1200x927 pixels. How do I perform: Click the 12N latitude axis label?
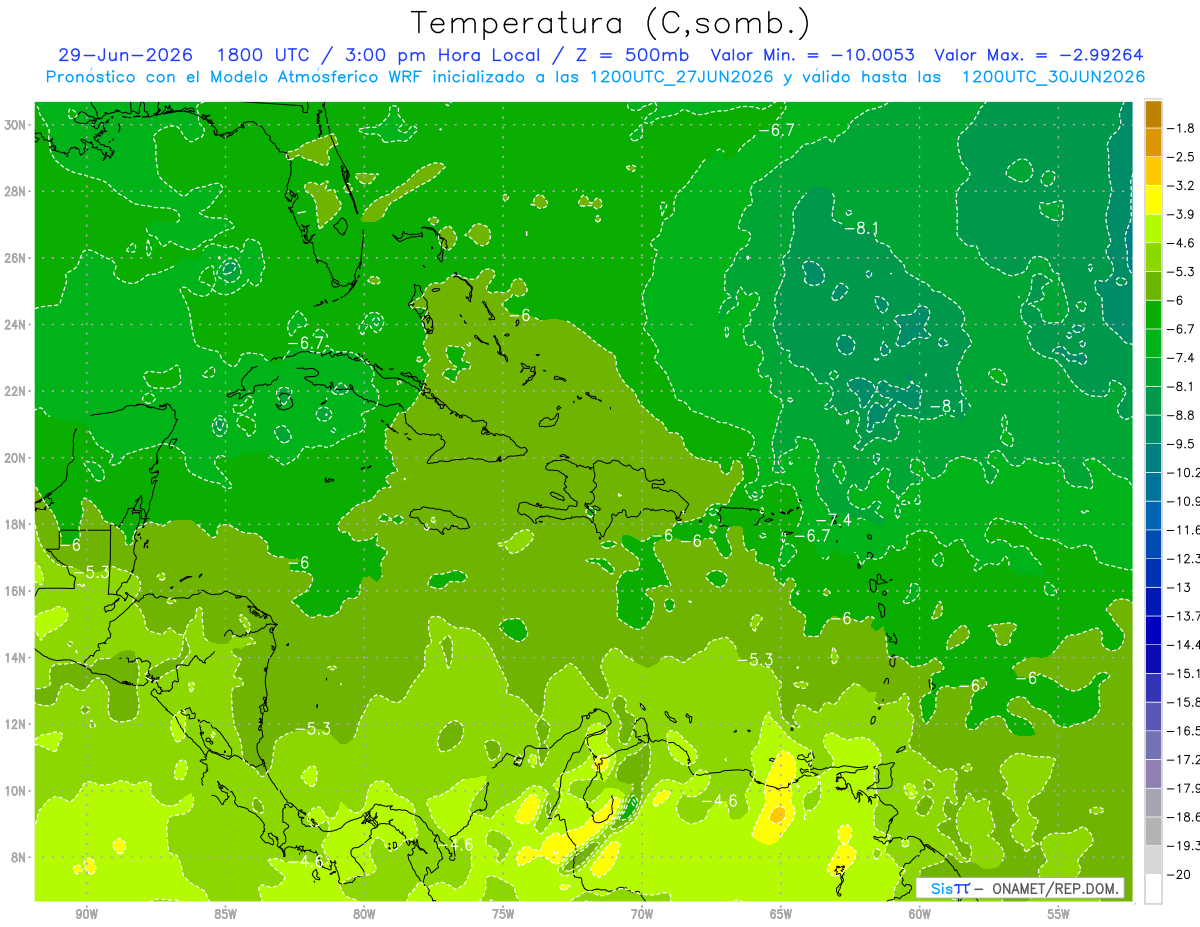[x=17, y=724]
